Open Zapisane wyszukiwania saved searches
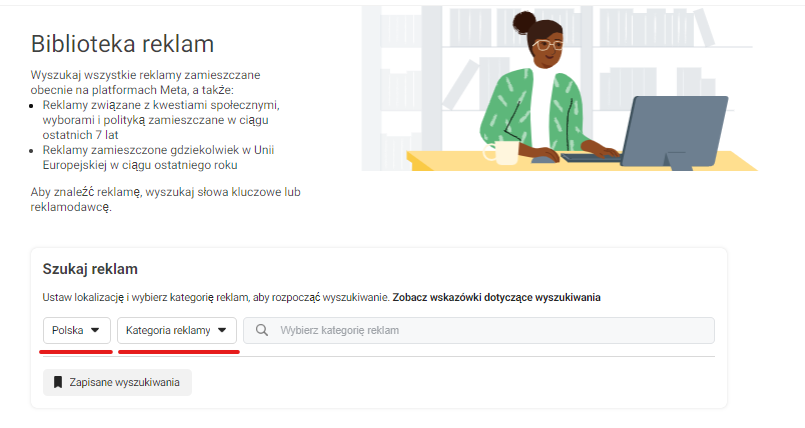 (117, 382)
